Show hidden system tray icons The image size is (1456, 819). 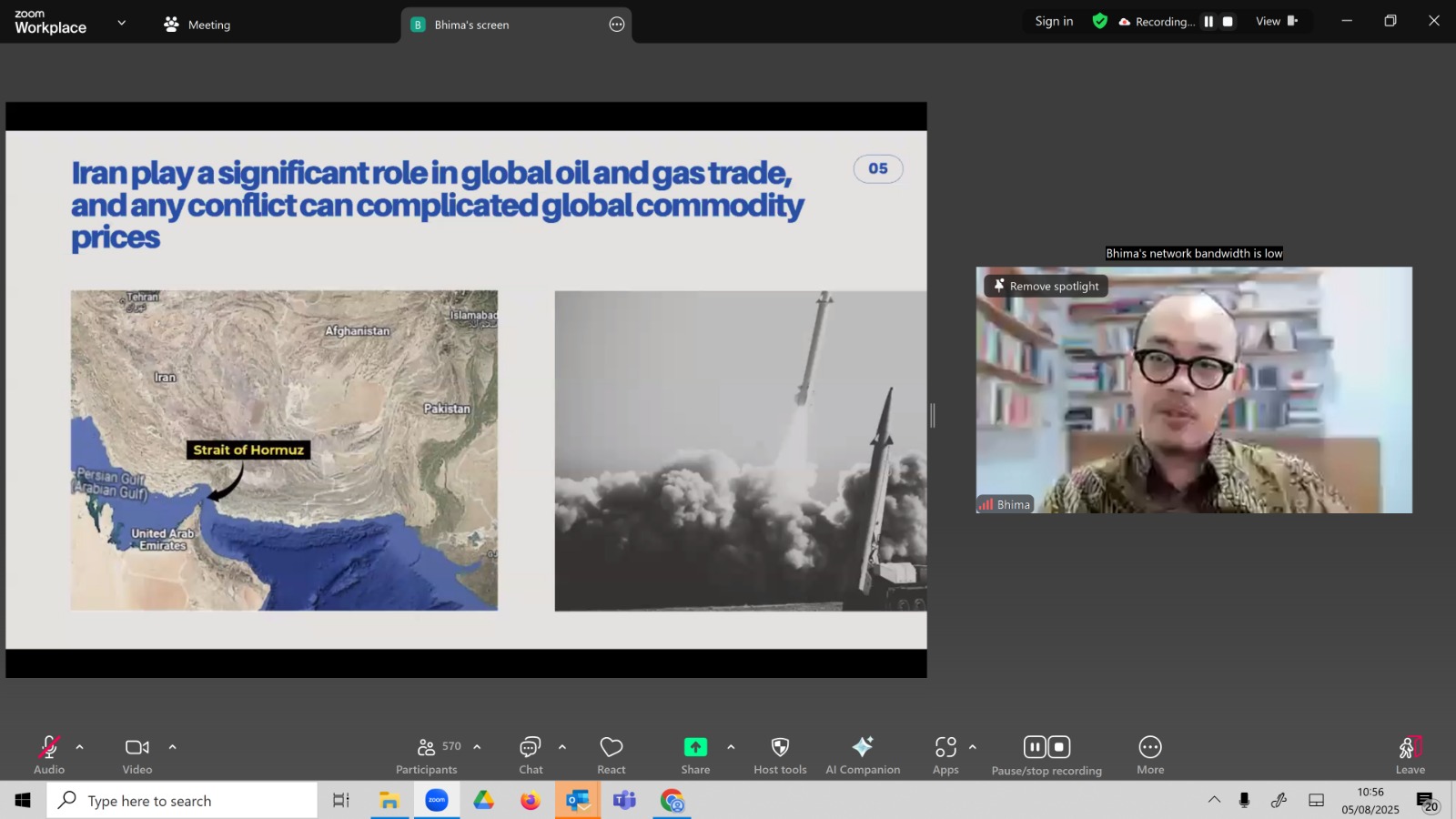pyautogui.click(x=1214, y=800)
